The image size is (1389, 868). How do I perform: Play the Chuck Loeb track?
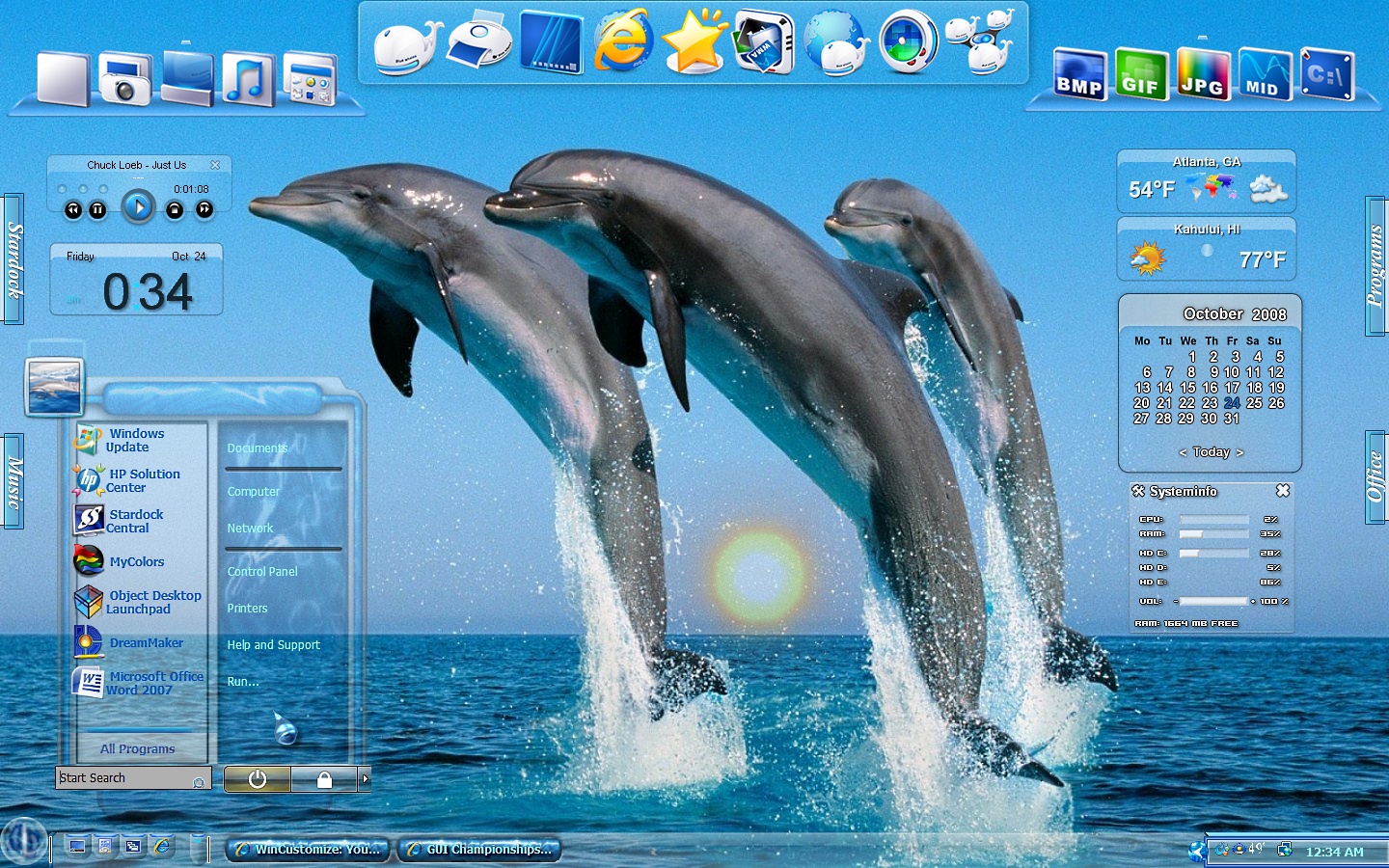[138, 206]
